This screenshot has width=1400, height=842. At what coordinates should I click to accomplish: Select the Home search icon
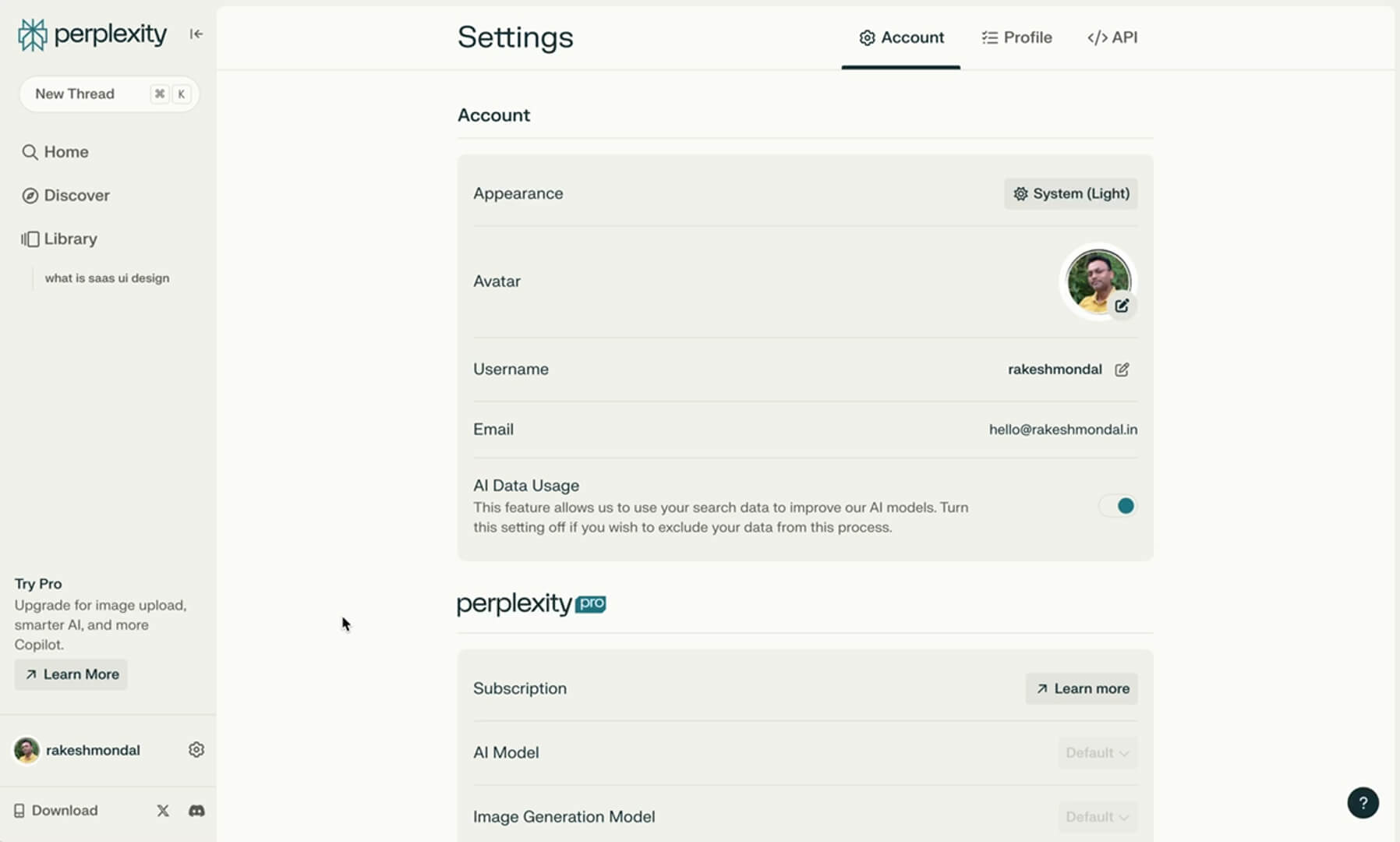[30, 151]
